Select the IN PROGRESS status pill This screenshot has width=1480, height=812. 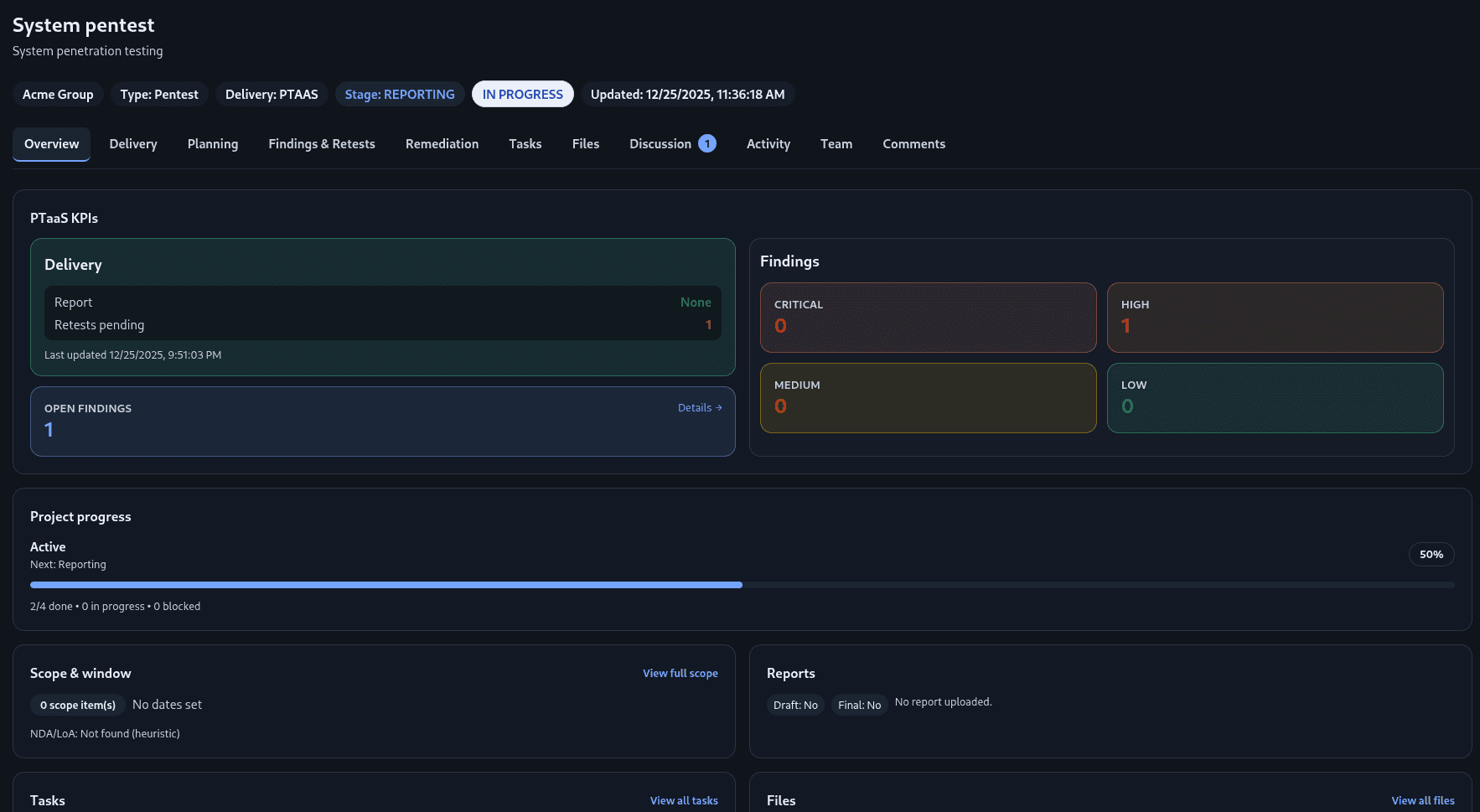pyautogui.click(x=522, y=94)
